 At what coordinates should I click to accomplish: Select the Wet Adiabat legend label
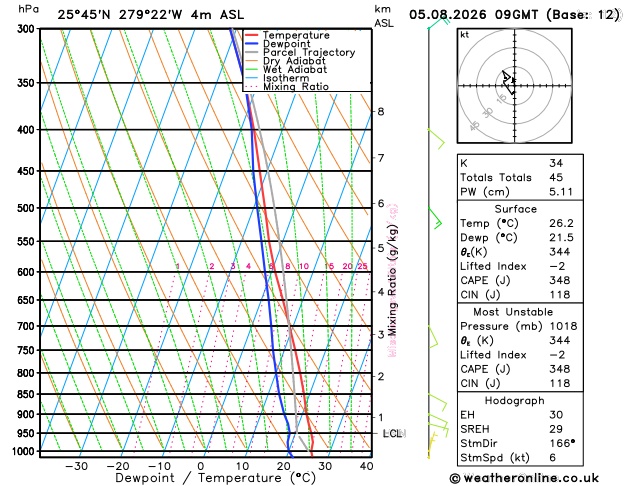295,69
